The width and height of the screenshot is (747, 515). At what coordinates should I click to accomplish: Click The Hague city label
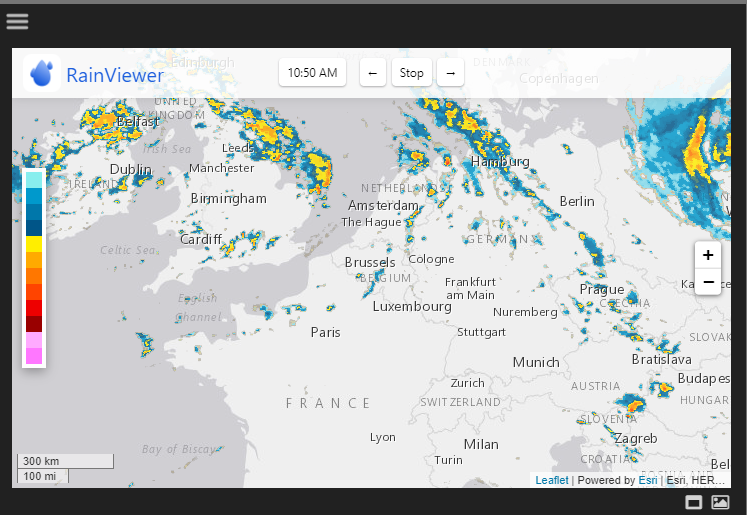(x=371, y=222)
